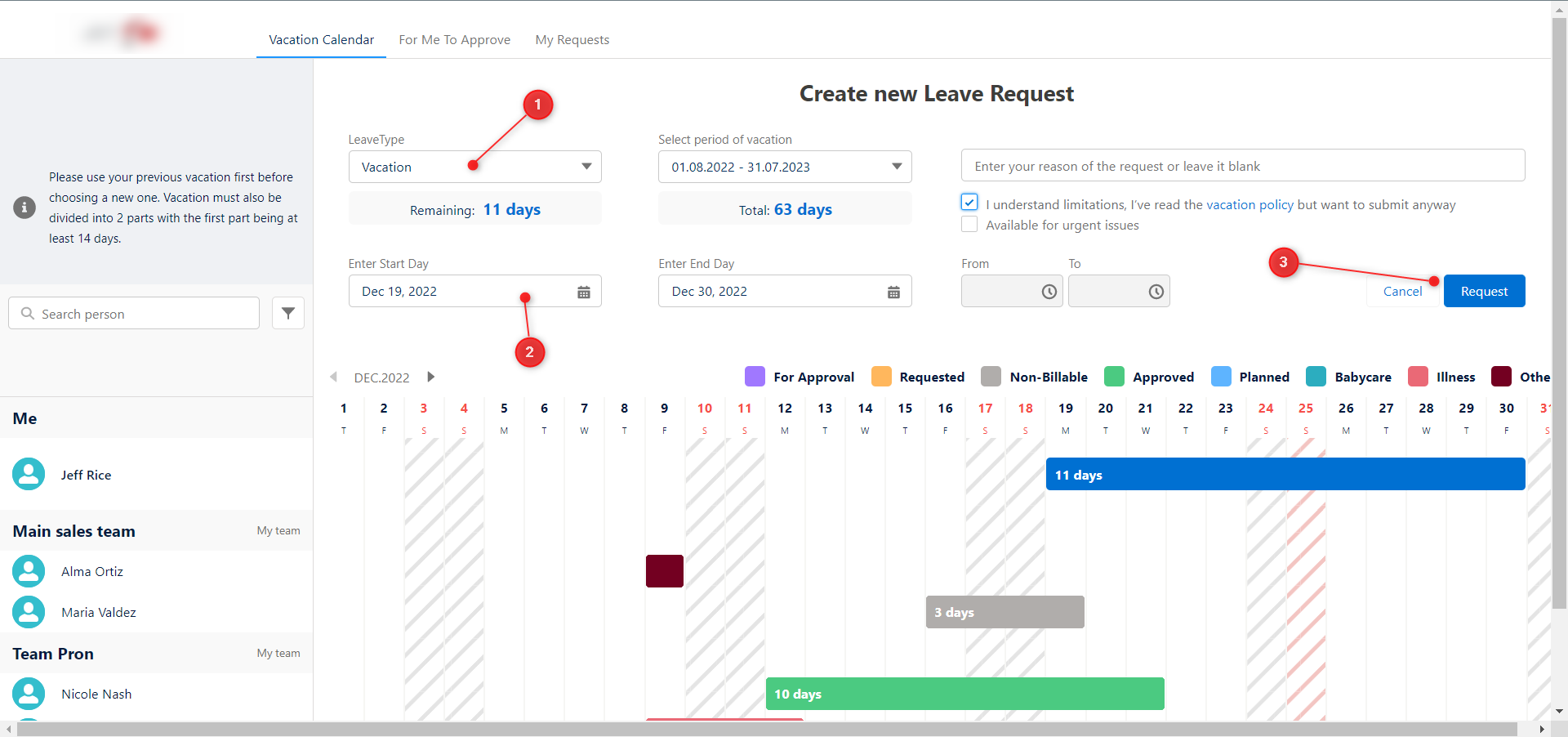The width and height of the screenshot is (1568, 737).
Task: Click the dark red block on December 9
Action: (665, 571)
